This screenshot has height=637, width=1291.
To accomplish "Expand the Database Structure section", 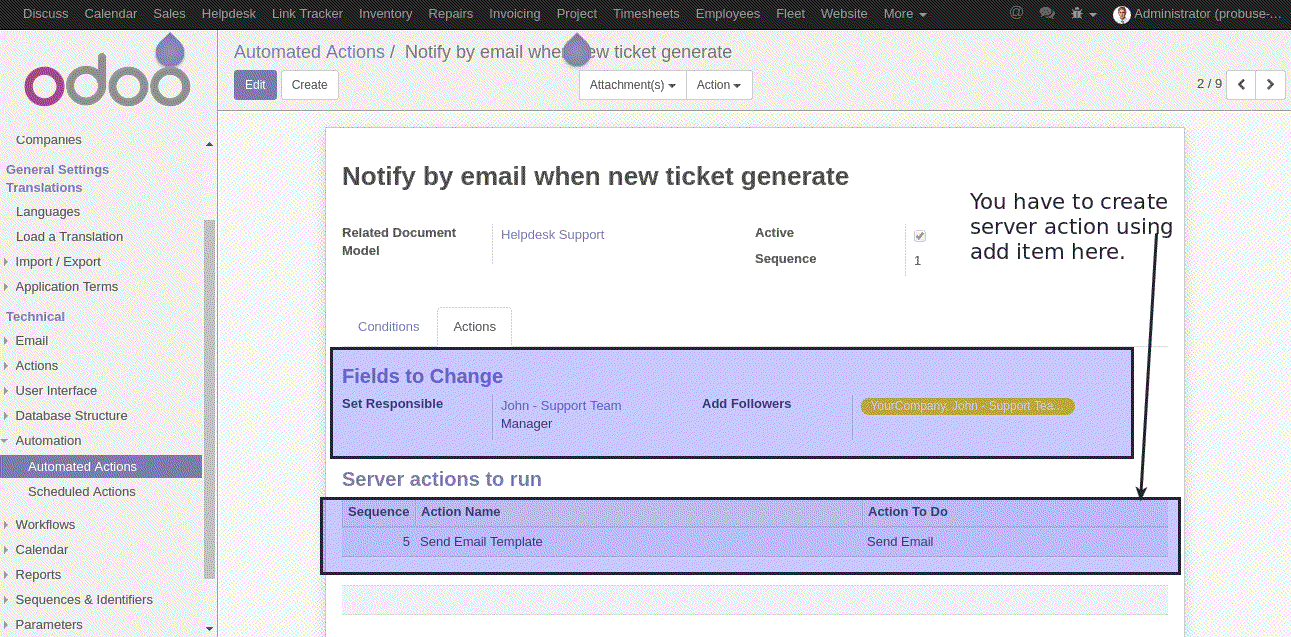I will (x=71, y=415).
